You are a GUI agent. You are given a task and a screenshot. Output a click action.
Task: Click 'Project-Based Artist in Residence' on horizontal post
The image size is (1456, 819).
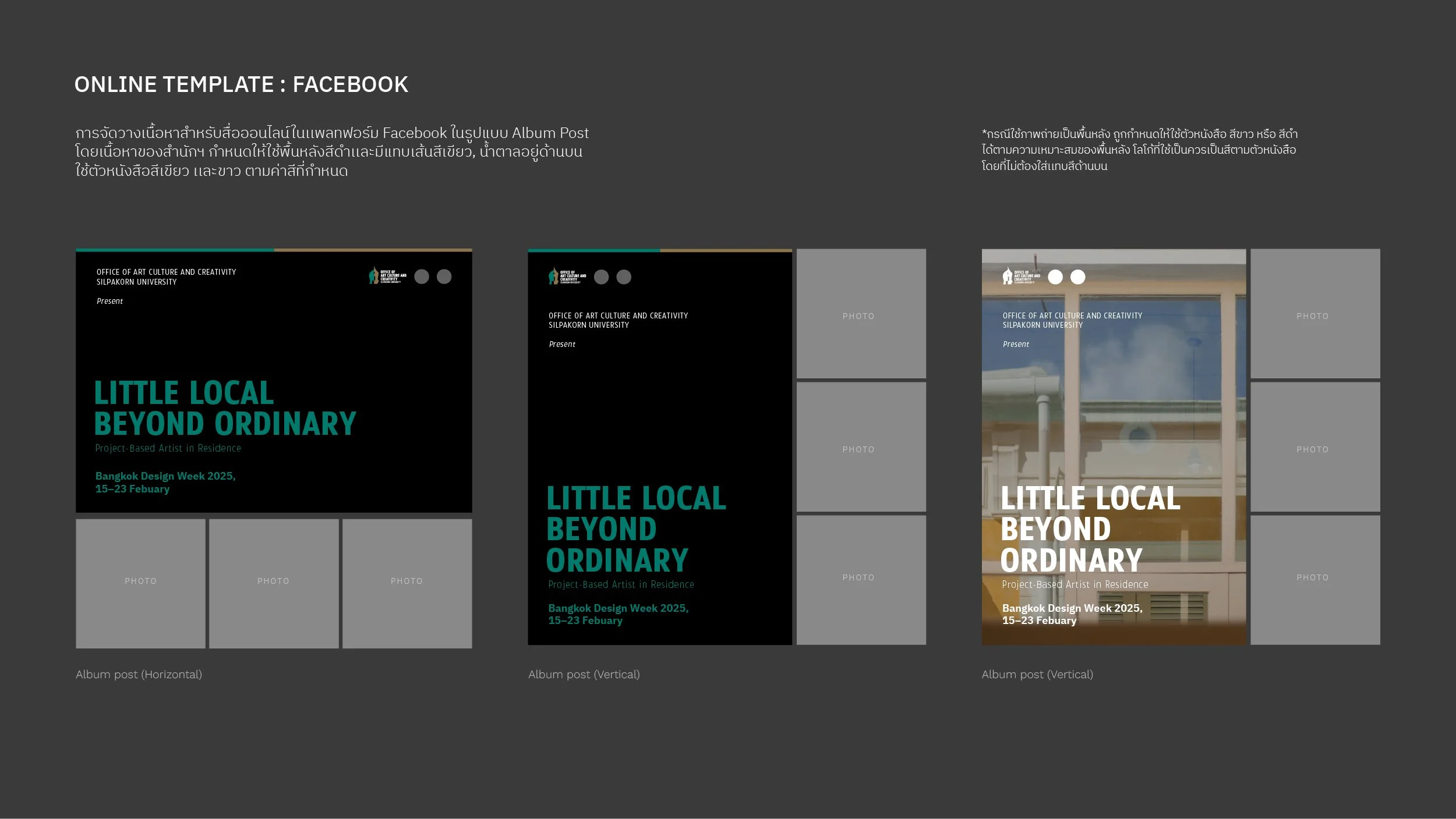(x=168, y=448)
